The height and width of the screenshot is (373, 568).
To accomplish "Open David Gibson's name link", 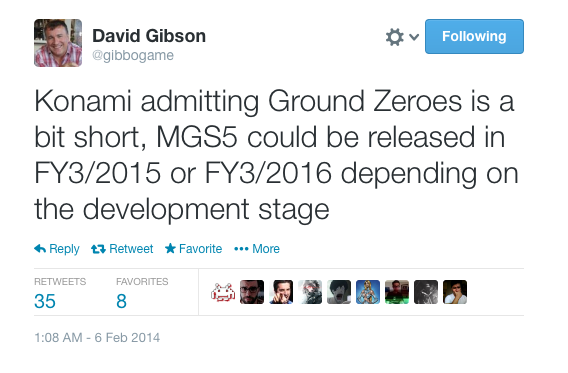I will (x=149, y=36).
